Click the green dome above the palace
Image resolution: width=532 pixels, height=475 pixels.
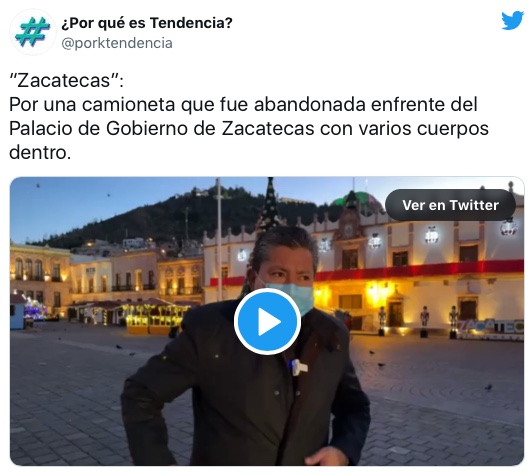(x=360, y=202)
